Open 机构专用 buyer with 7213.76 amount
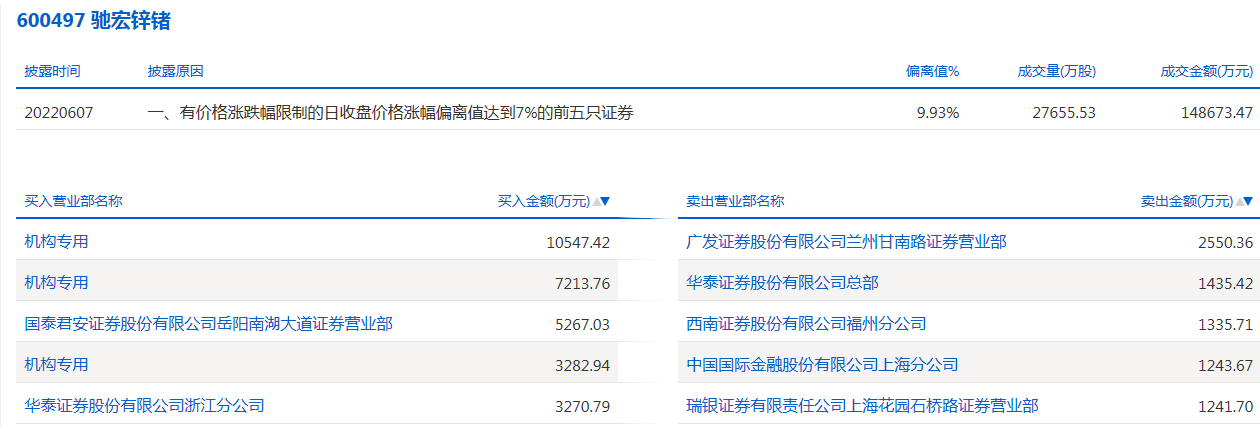 57,283
